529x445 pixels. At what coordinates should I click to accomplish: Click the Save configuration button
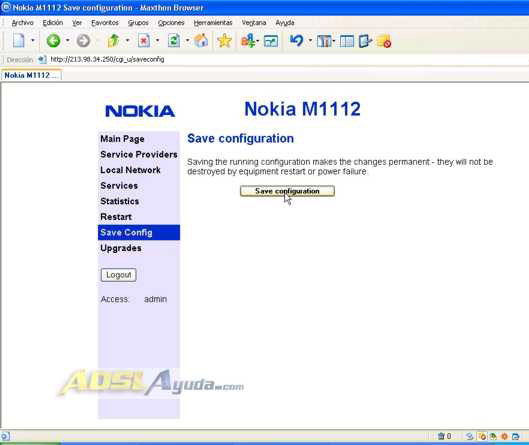(x=287, y=191)
